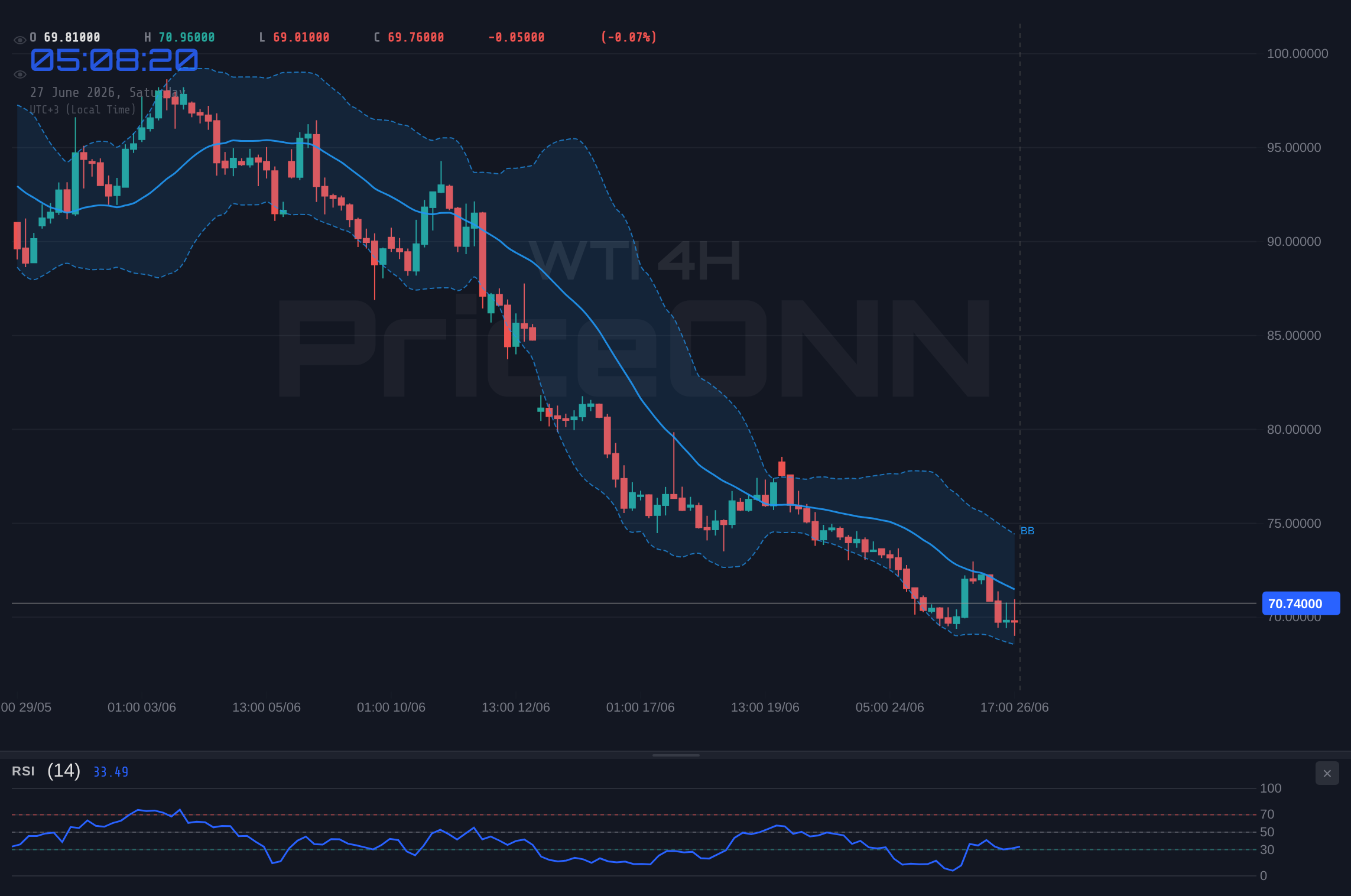The height and width of the screenshot is (896, 1351).
Task: Click the RSI 100 scale label
Action: coord(1271,788)
